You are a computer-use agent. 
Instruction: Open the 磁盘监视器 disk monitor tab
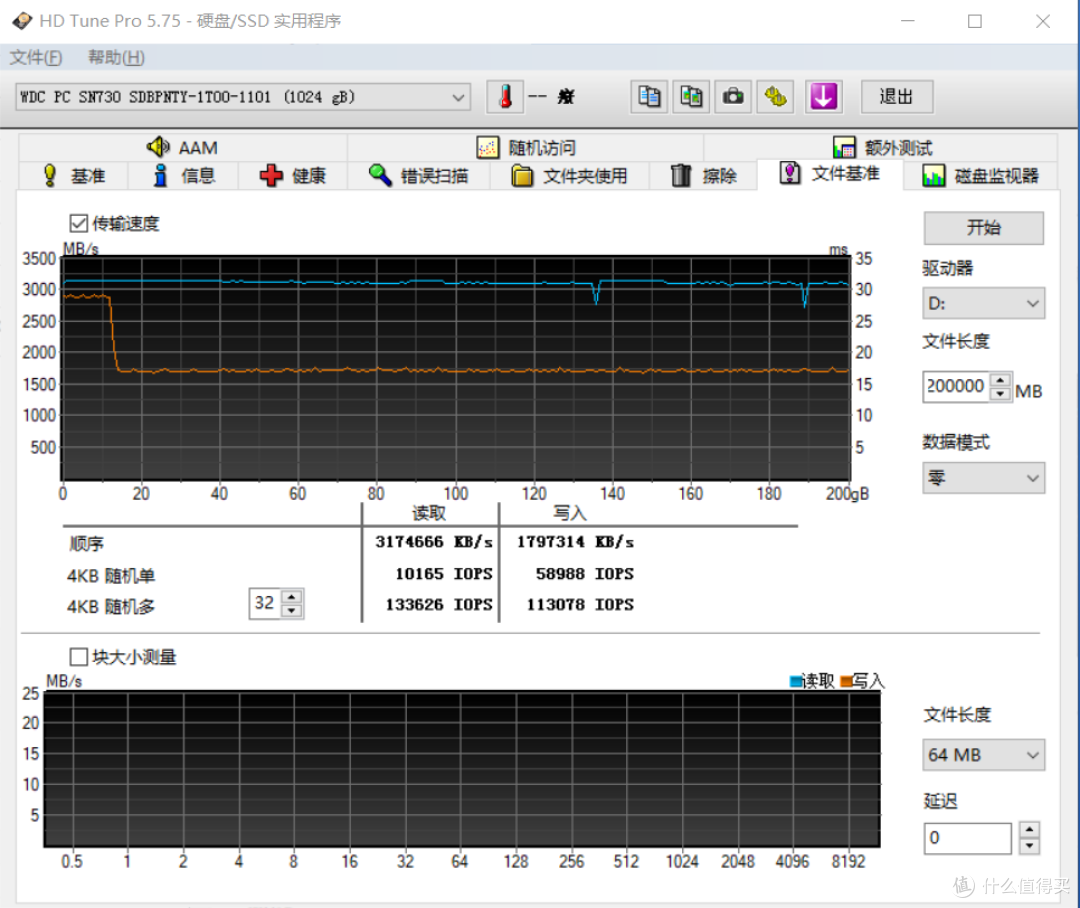point(980,176)
